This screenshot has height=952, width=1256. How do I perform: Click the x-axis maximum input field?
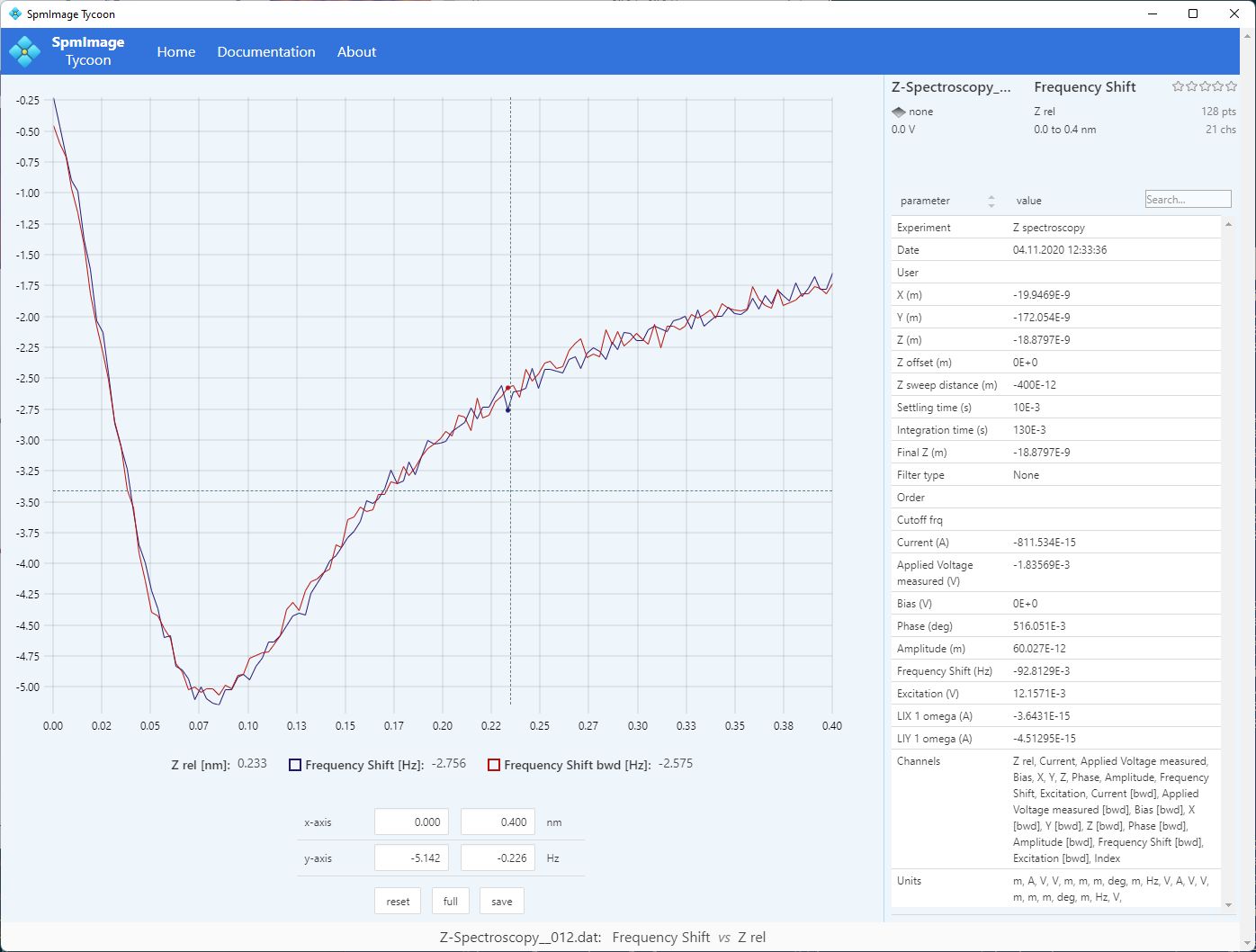pyautogui.click(x=497, y=822)
